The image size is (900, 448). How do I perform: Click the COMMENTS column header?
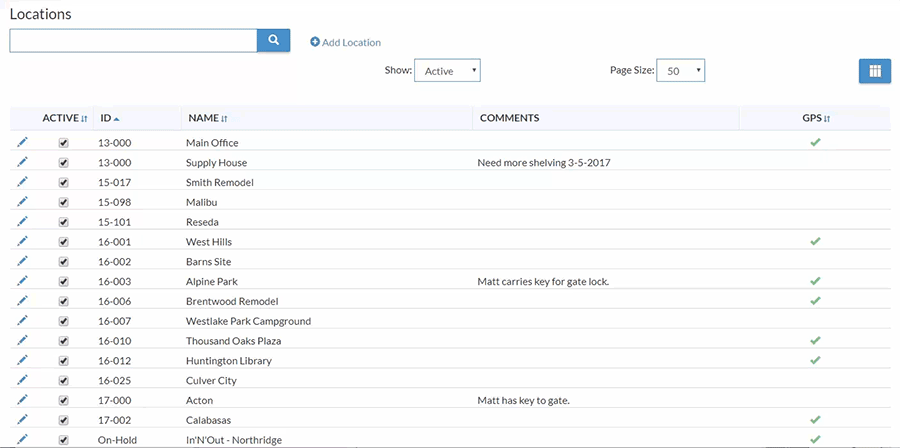(509, 118)
